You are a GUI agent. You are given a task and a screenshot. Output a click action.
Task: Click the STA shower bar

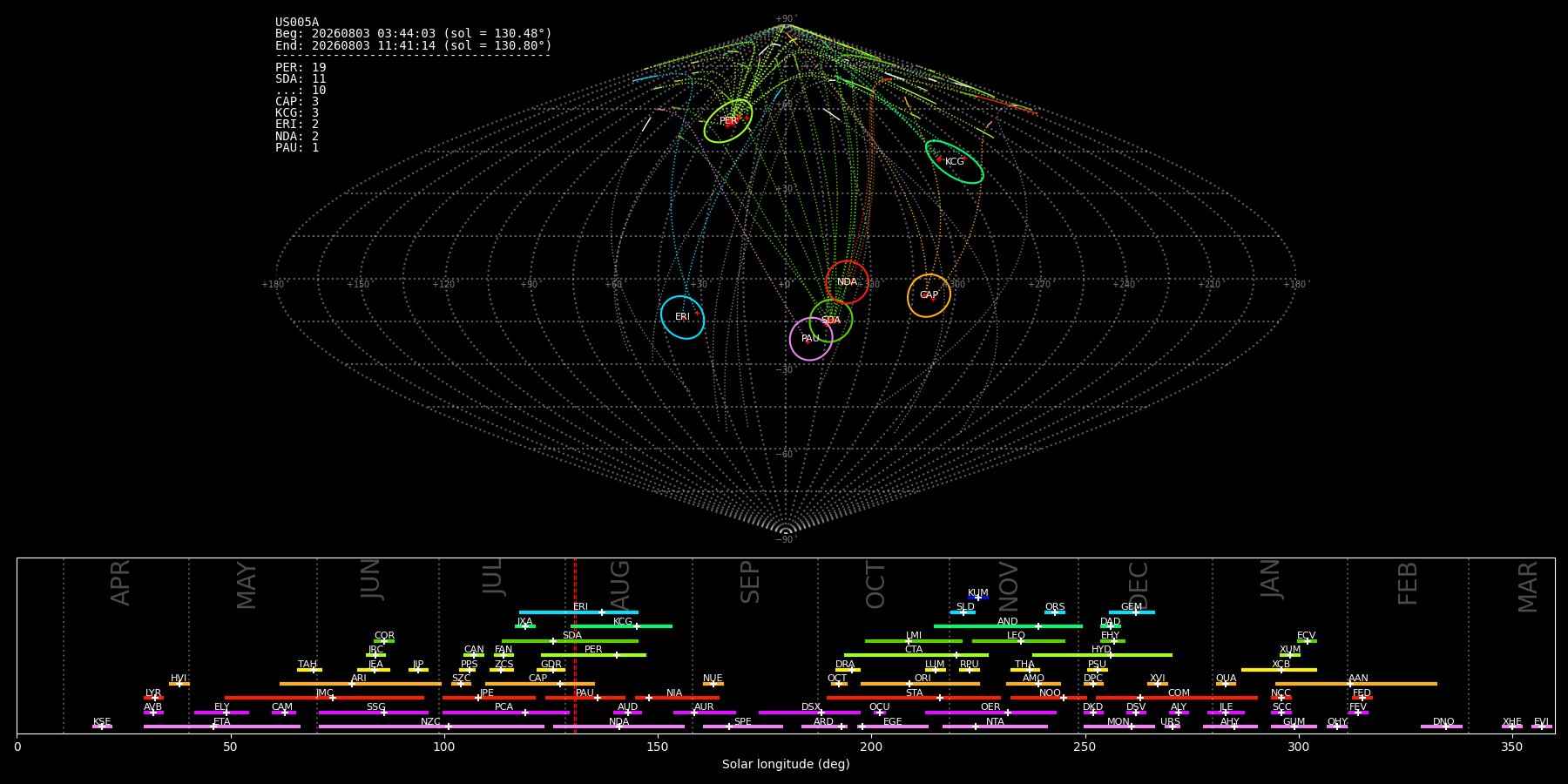pyautogui.click(x=914, y=698)
